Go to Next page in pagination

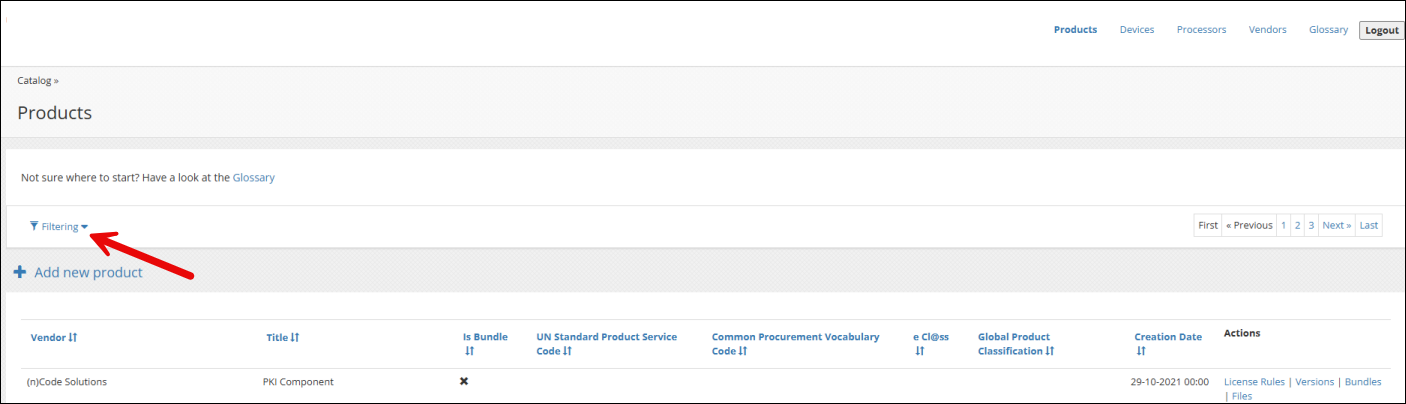coord(1337,225)
